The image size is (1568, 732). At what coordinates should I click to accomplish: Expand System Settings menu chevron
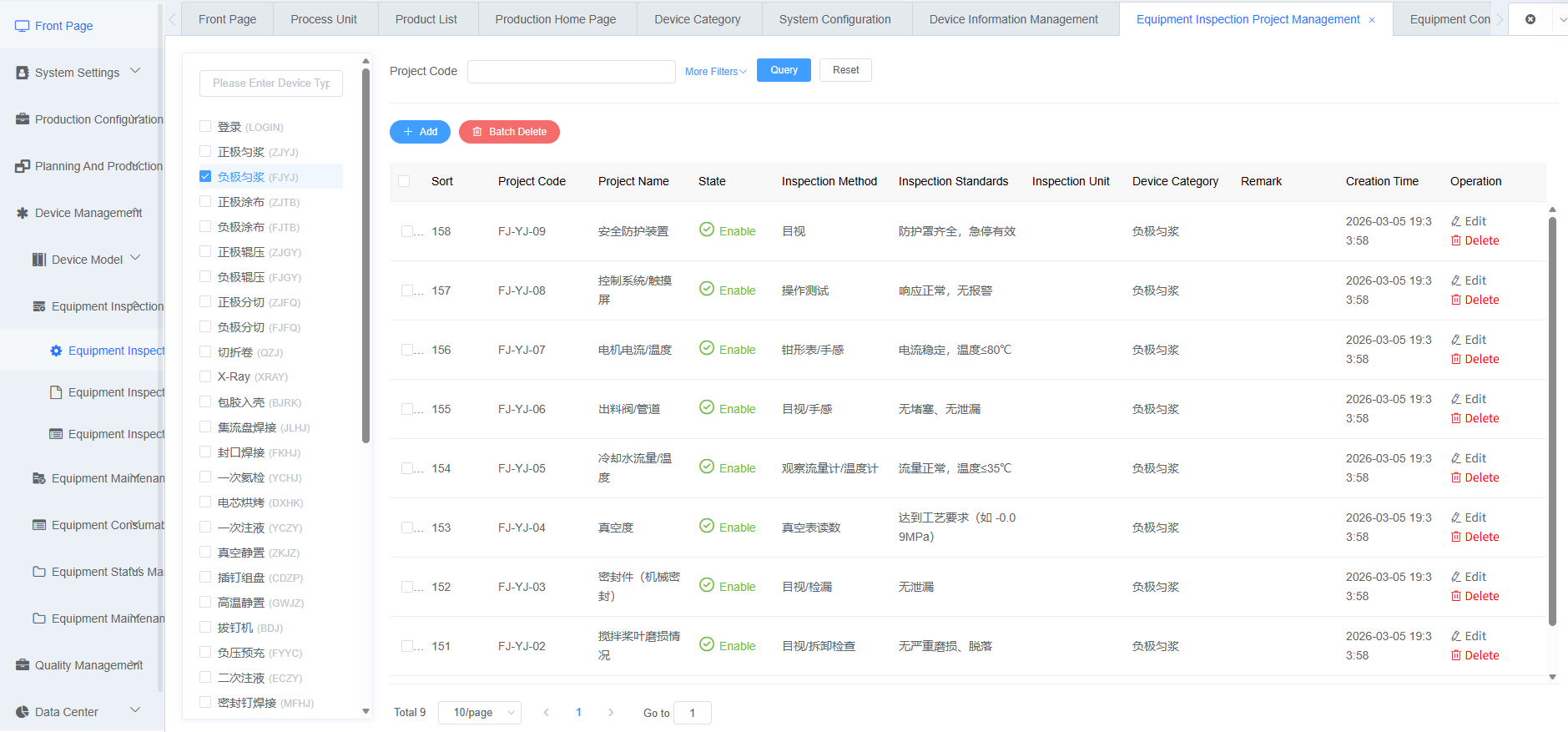135,71
